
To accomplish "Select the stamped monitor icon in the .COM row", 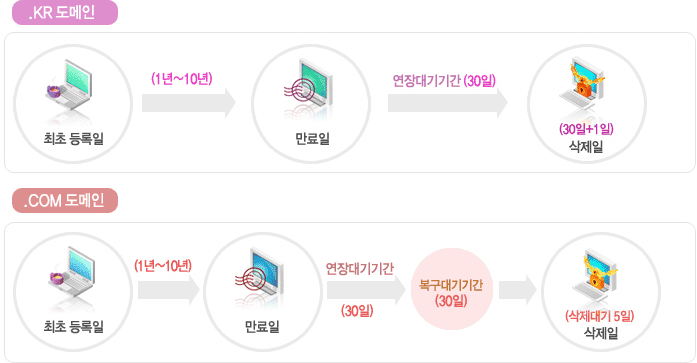I will pos(259,276).
